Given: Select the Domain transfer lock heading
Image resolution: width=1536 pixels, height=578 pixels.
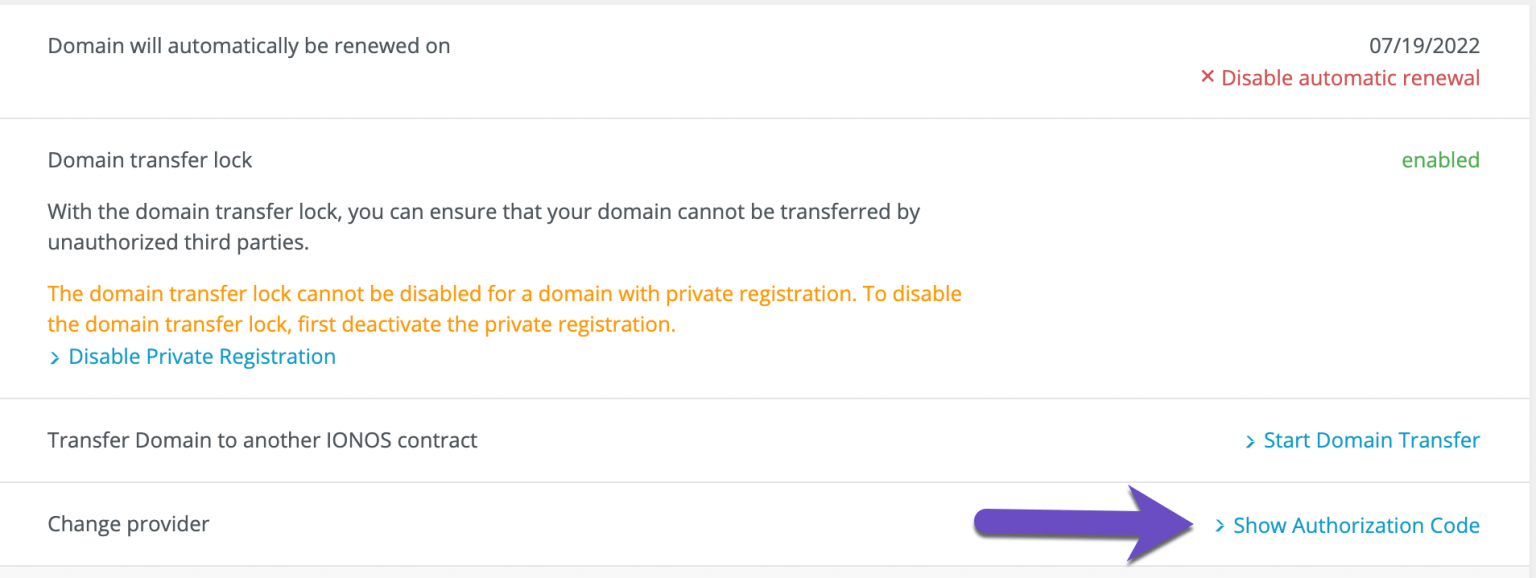Looking at the screenshot, I should pos(149,160).
